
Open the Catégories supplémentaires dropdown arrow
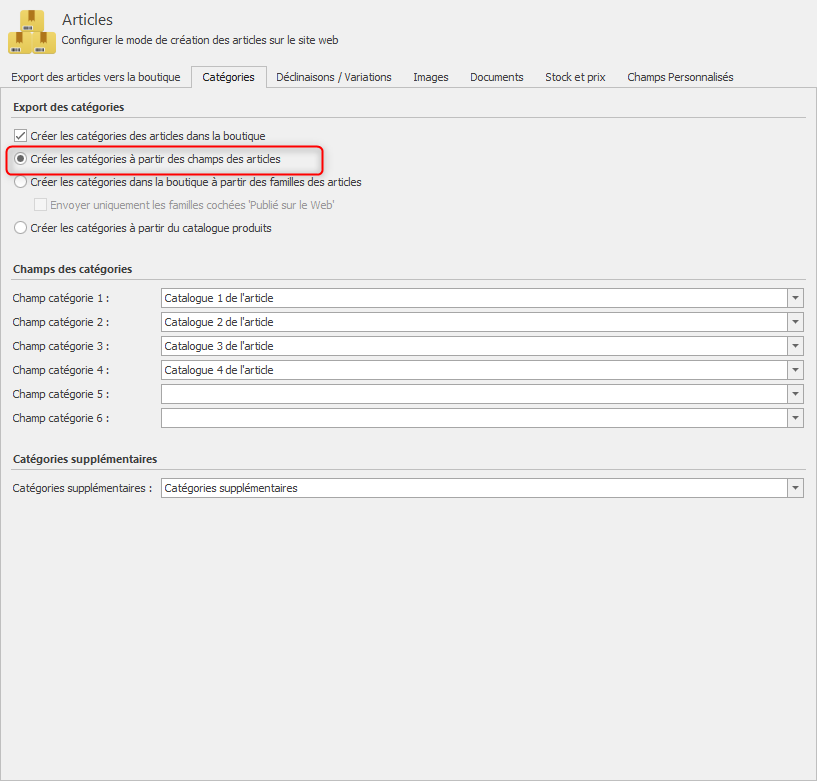click(x=795, y=488)
